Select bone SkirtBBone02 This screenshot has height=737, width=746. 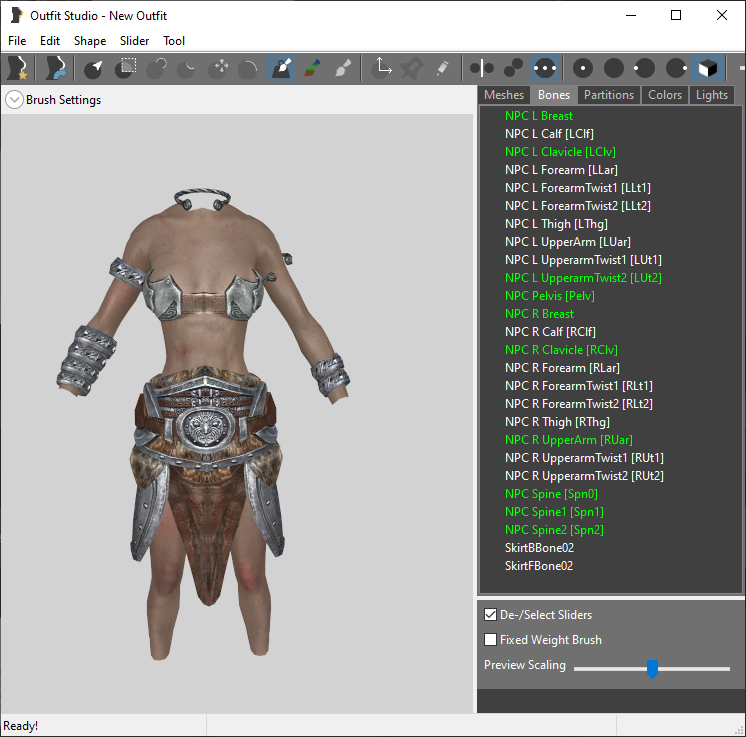click(539, 548)
